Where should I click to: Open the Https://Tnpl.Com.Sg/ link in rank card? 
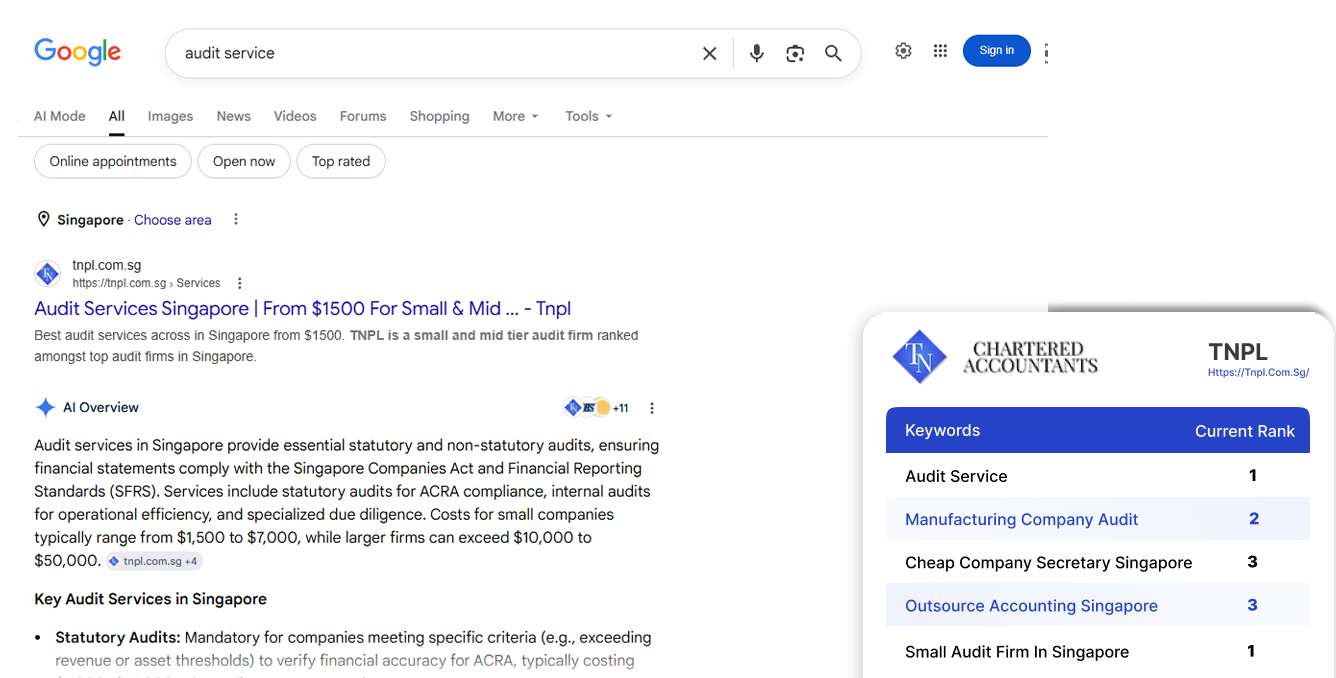[1258, 372]
